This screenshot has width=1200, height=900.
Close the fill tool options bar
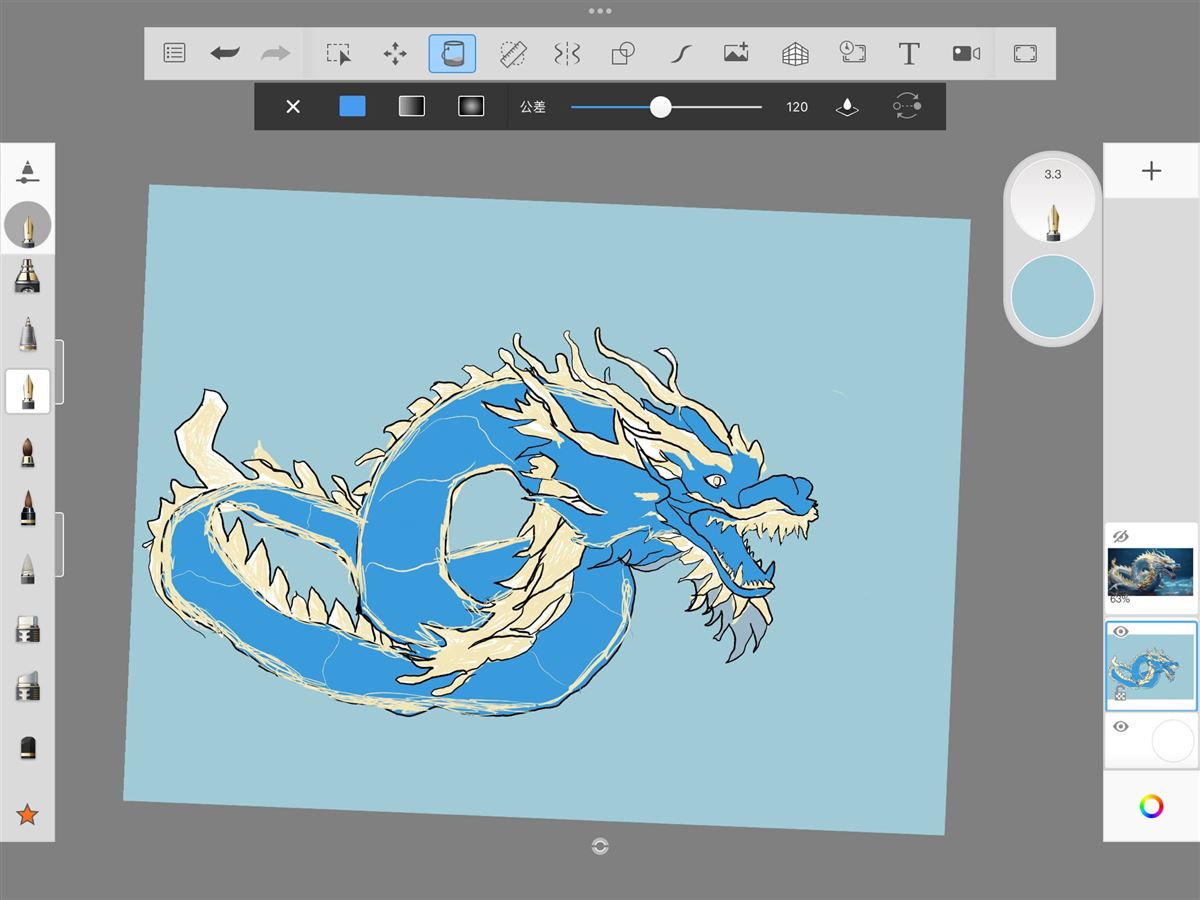point(293,106)
